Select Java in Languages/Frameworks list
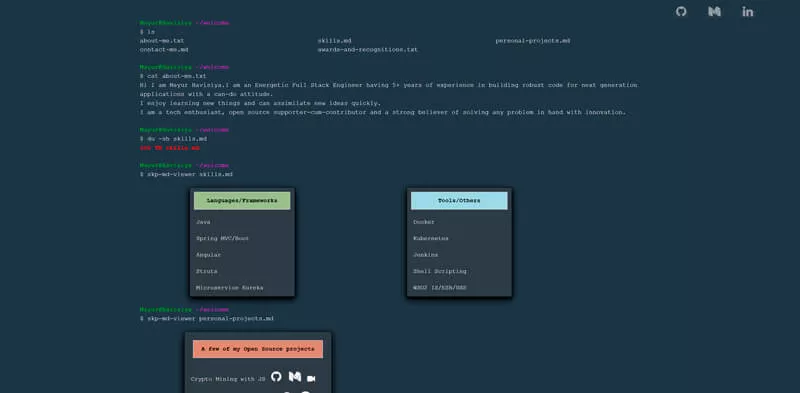The height and width of the screenshot is (393, 800). click(x=203, y=222)
